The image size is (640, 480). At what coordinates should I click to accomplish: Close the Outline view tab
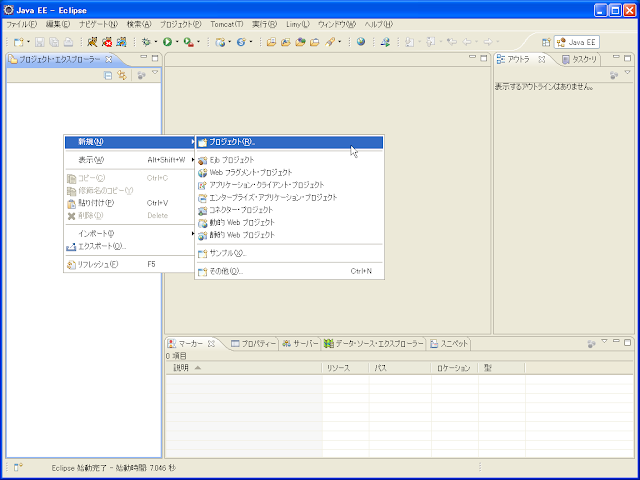coord(542,60)
